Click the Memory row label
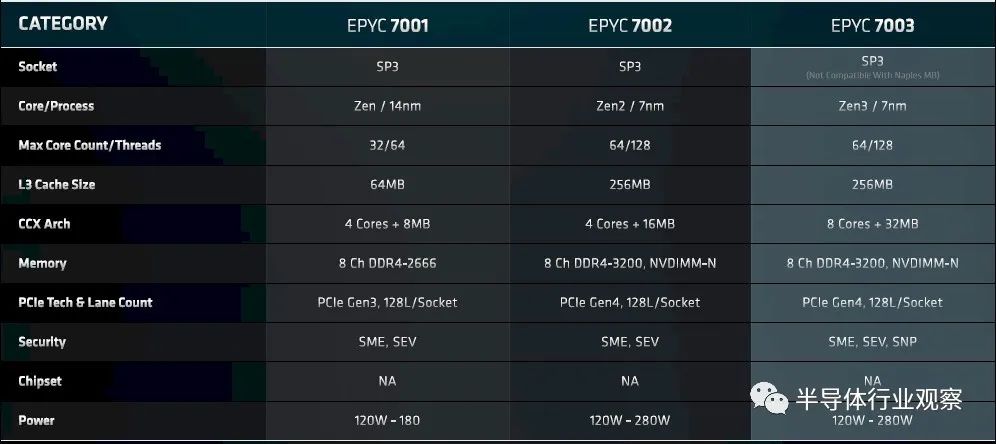 click(x=42, y=263)
